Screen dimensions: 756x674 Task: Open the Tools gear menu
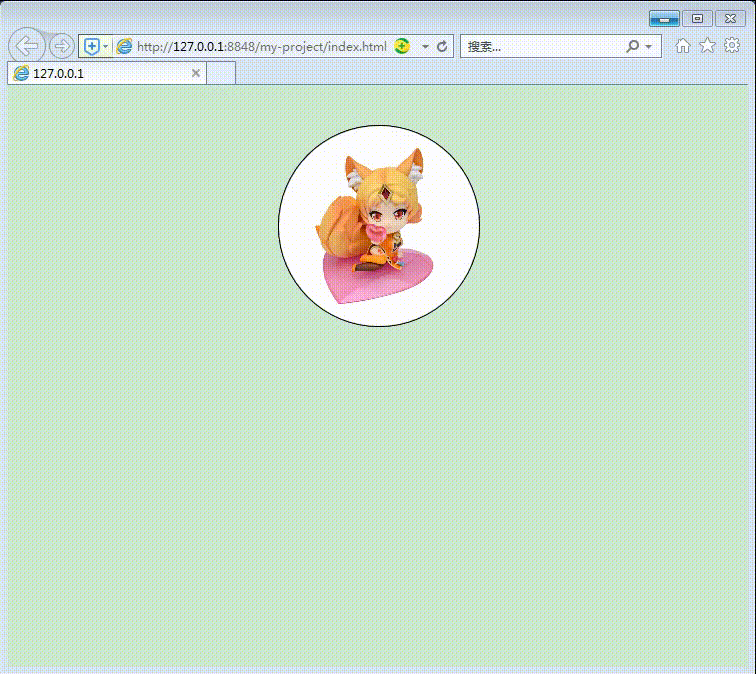732,45
